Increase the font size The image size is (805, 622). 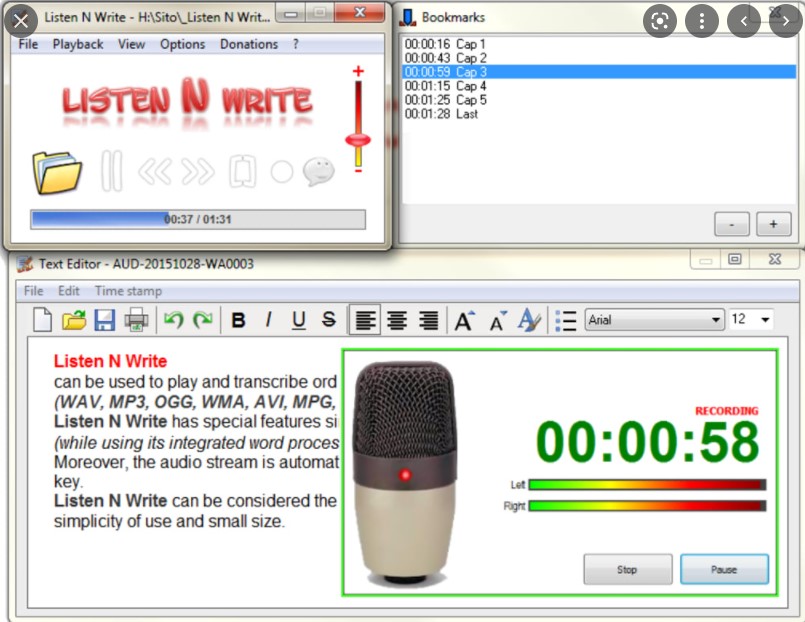point(465,320)
